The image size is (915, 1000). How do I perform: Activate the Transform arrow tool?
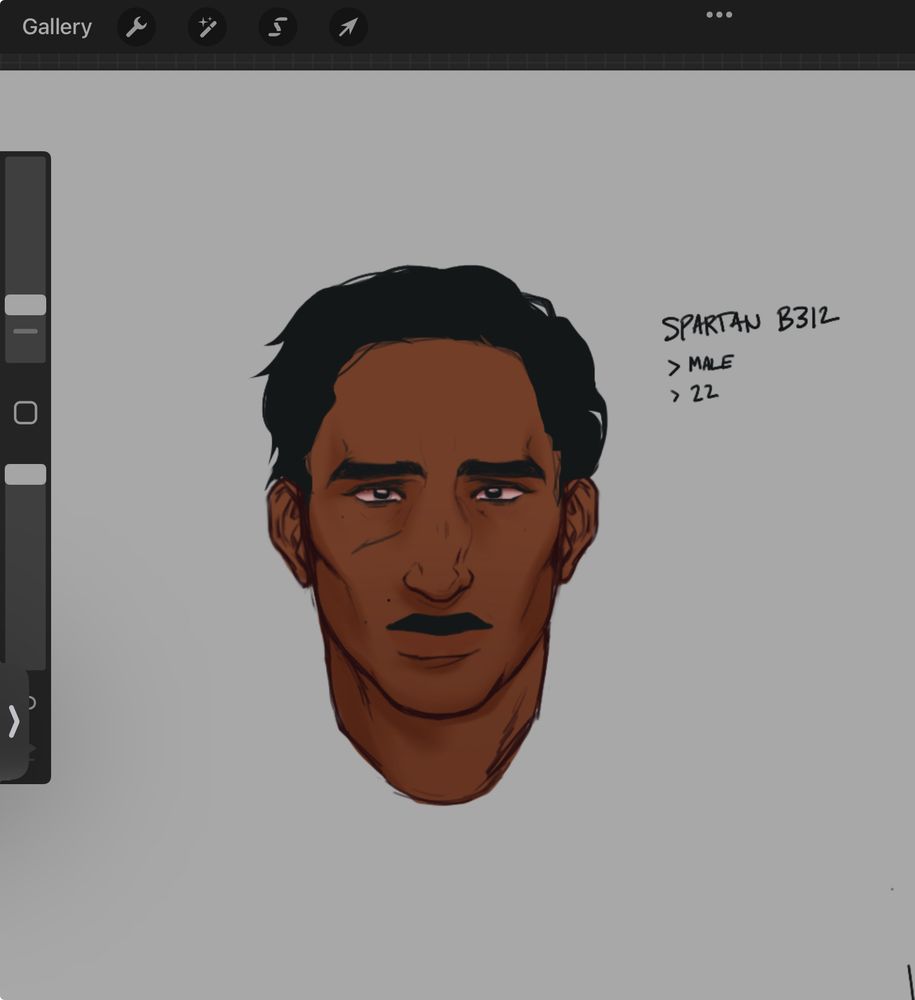(x=348, y=27)
